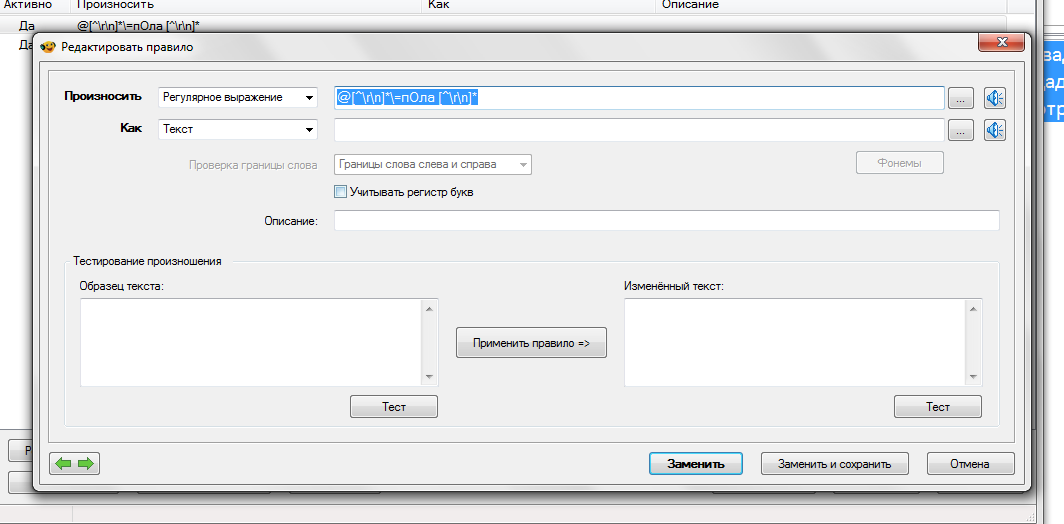This screenshot has height=524, width=1064.
Task: Click Заменить и сохранить button
Action: coord(834,464)
